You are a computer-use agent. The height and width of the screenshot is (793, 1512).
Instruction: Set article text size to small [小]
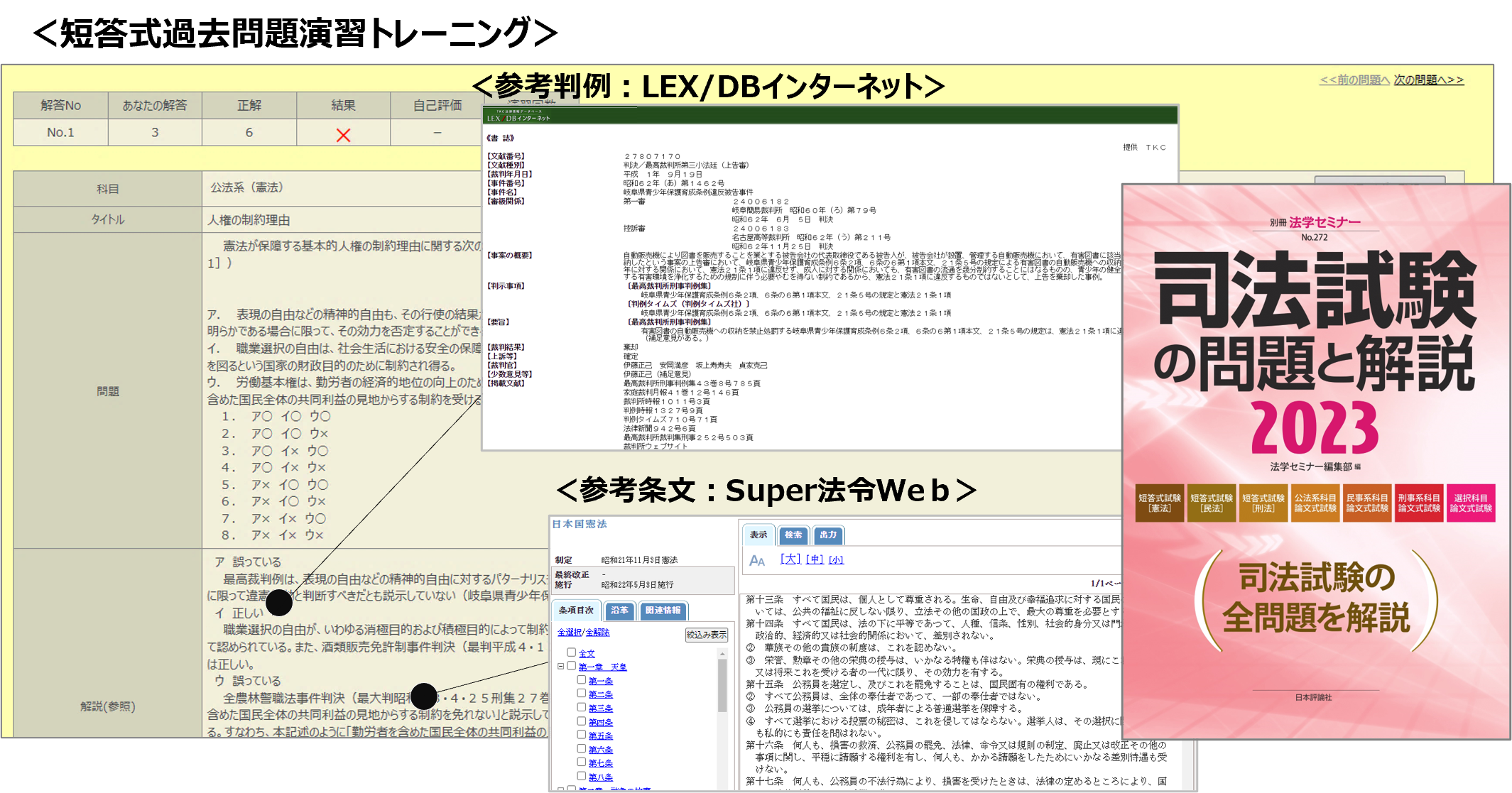point(836,560)
